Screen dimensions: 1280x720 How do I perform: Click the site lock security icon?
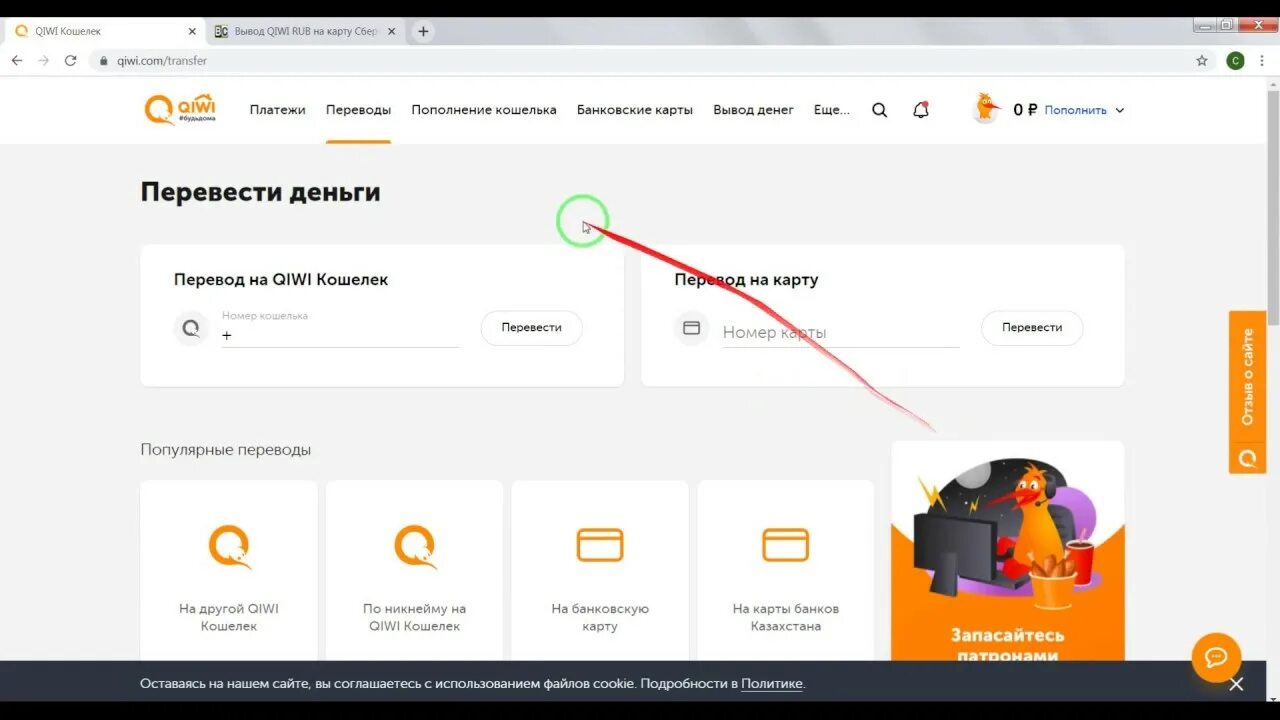(x=104, y=61)
